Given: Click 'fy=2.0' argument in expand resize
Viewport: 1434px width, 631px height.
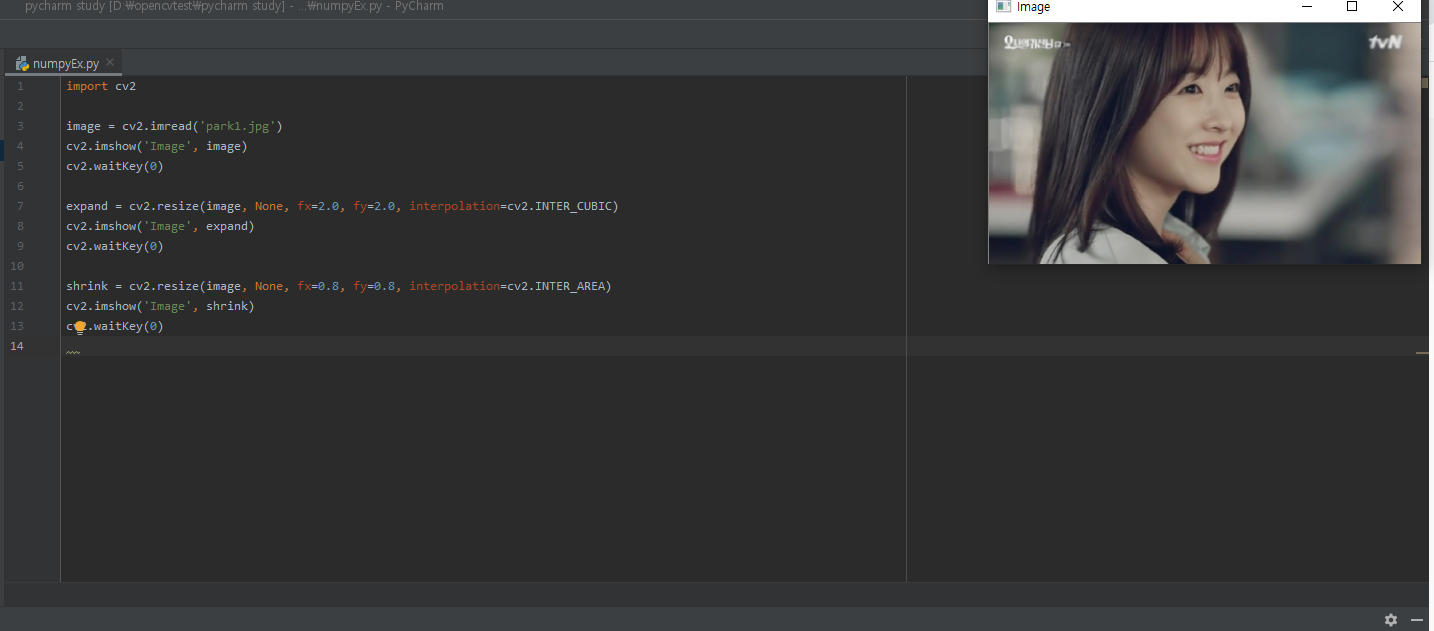Looking at the screenshot, I should (x=376, y=206).
